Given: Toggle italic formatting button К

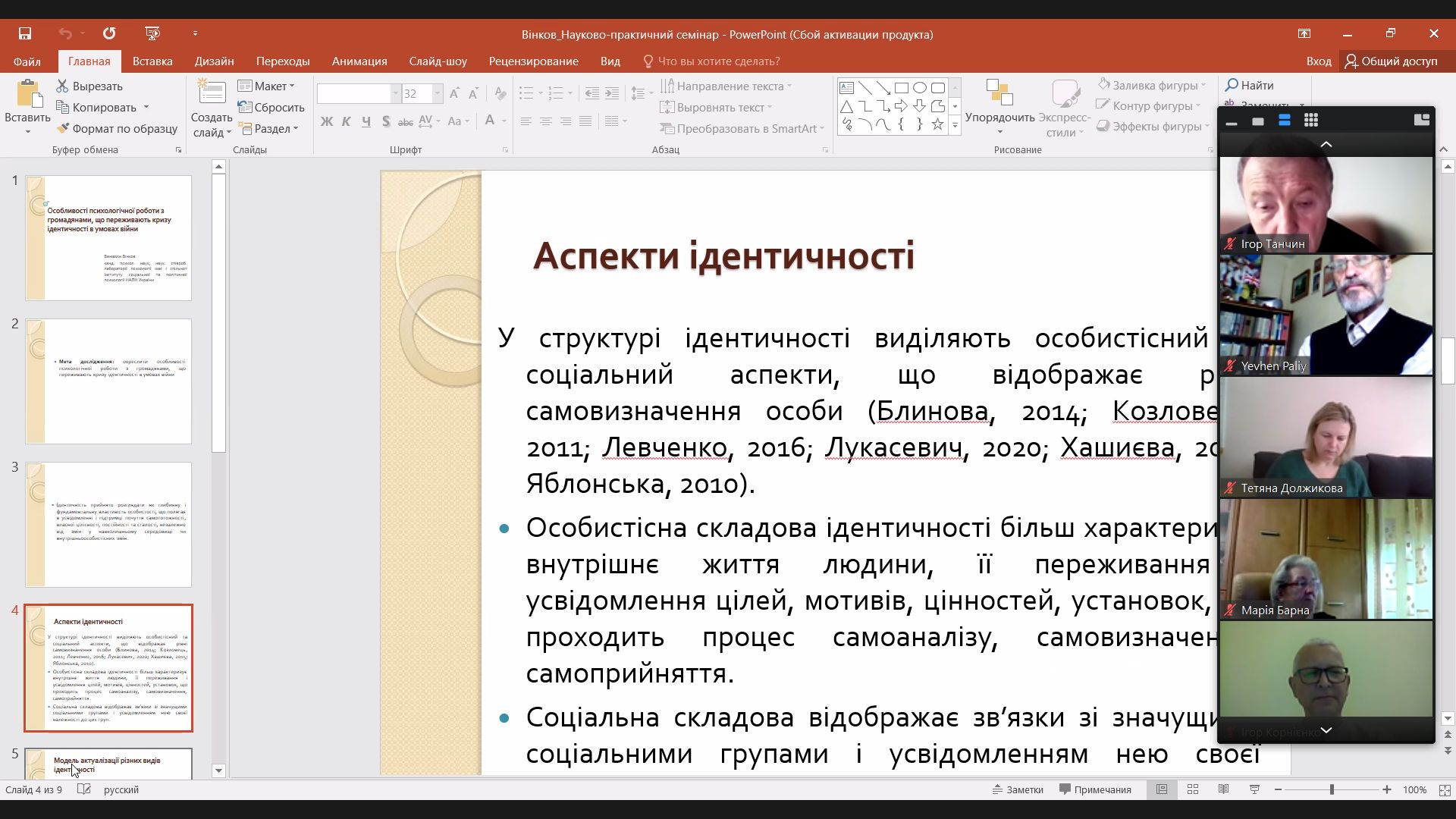Looking at the screenshot, I should tap(347, 121).
